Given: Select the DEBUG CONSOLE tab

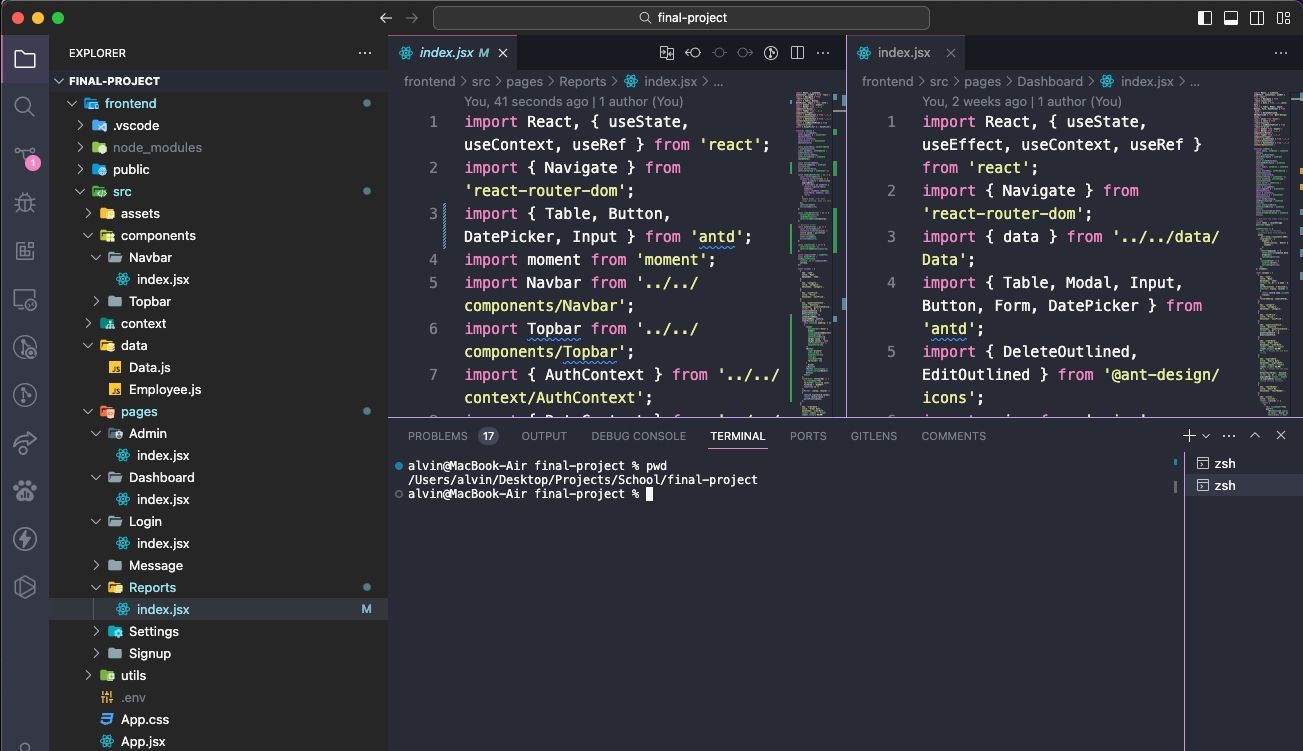Looking at the screenshot, I should (638, 435).
